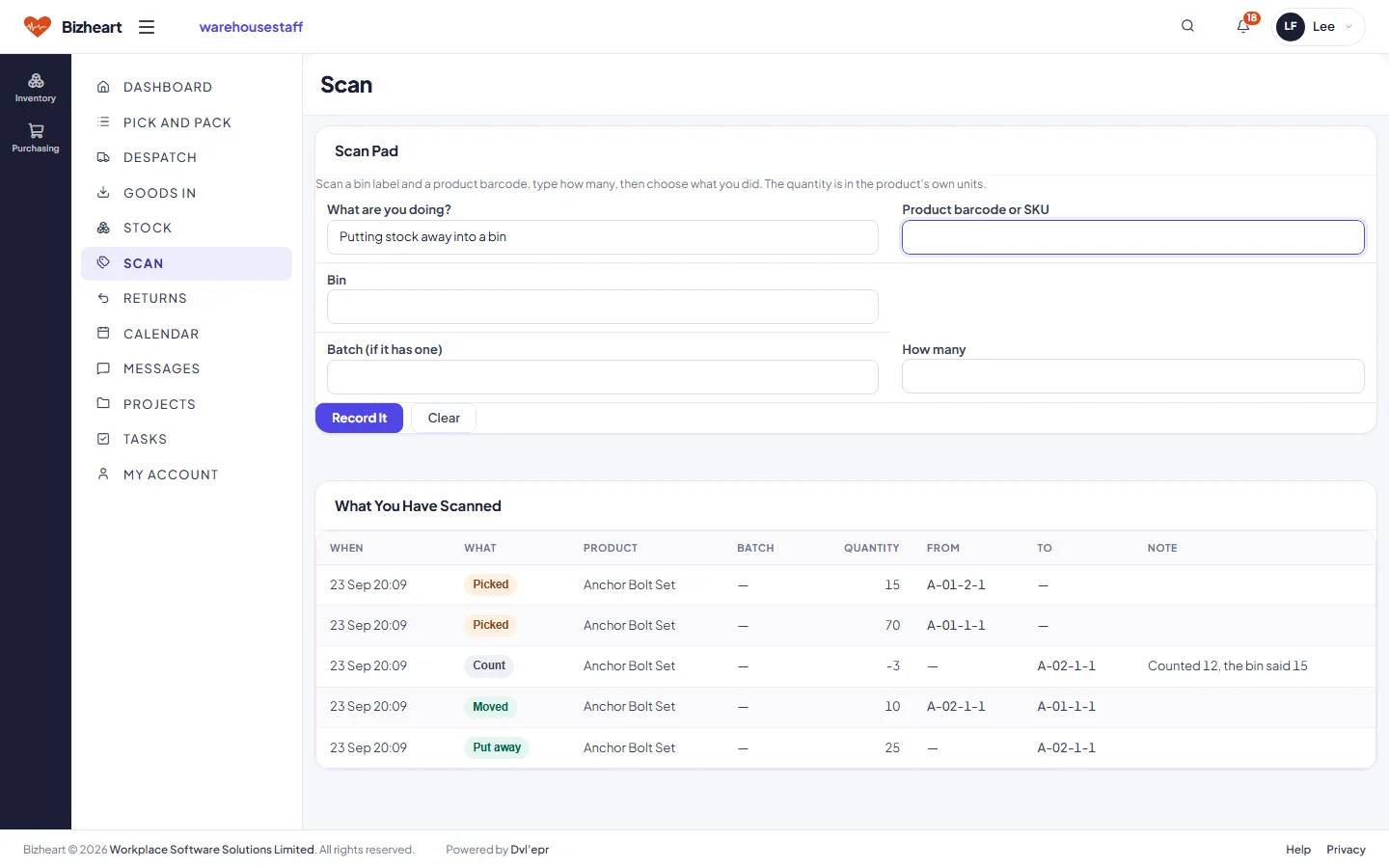Click the Goods In download icon
Screen dimensions: 1389x868
click(103, 193)
